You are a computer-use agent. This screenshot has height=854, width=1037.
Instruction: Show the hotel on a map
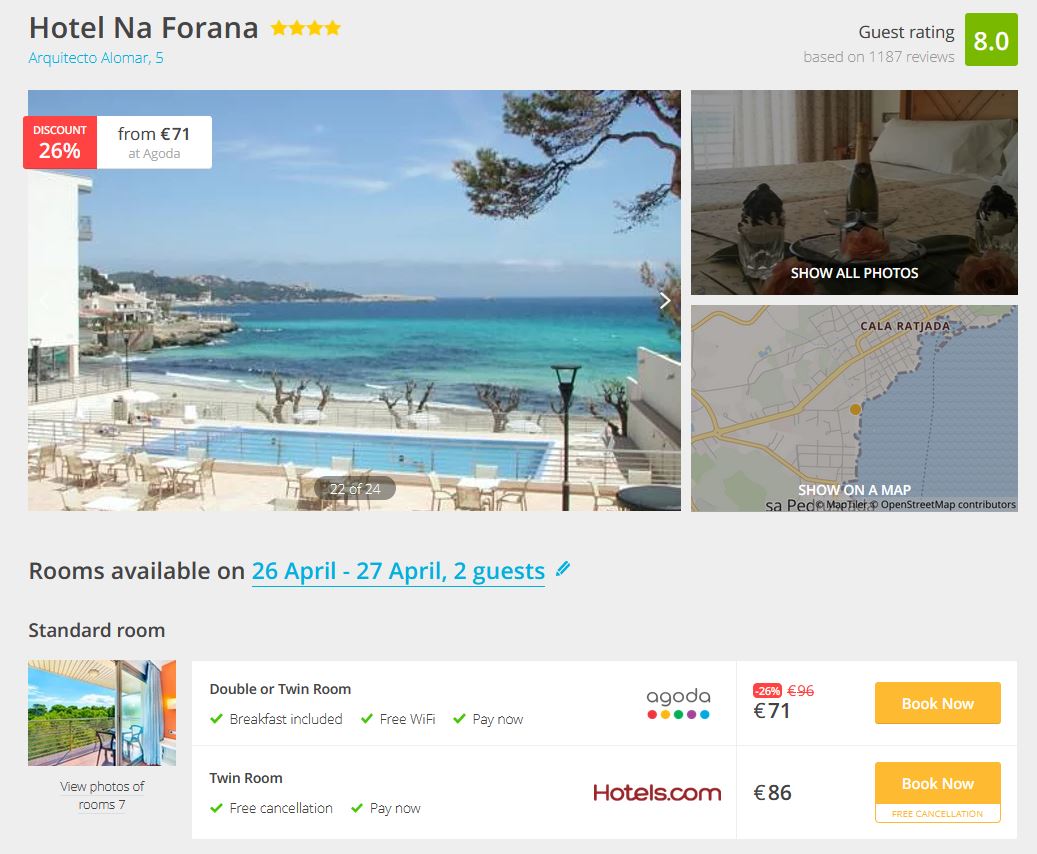(x=854, y=489)
